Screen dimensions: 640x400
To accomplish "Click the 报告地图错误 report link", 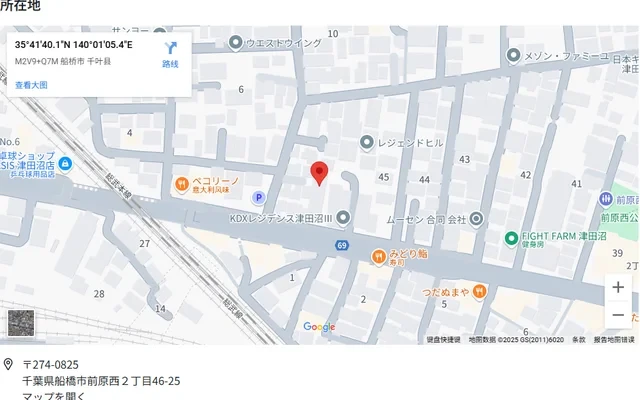I will tap(614, 340).
